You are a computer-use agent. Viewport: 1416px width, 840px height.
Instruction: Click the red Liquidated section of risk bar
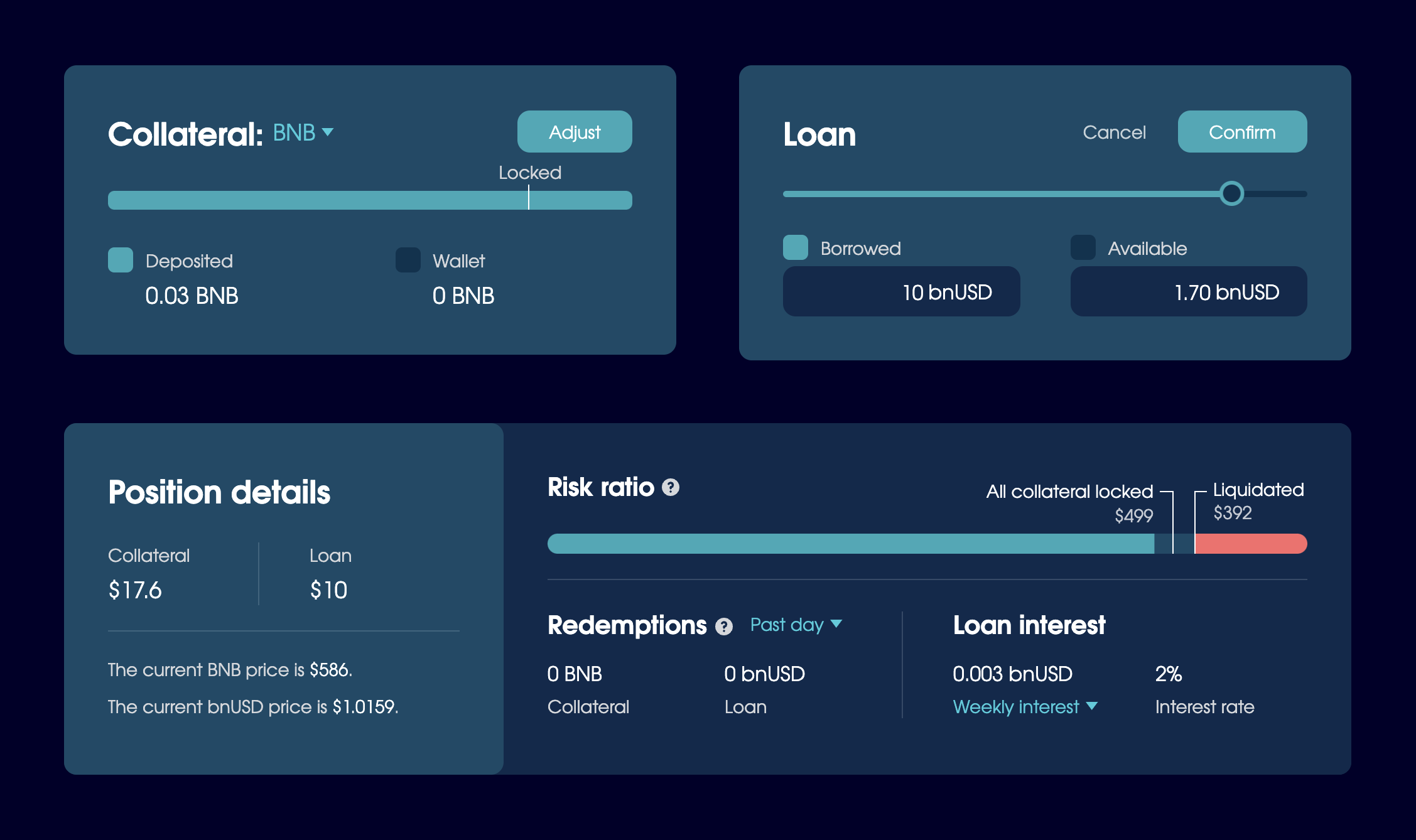(1250, 544)
